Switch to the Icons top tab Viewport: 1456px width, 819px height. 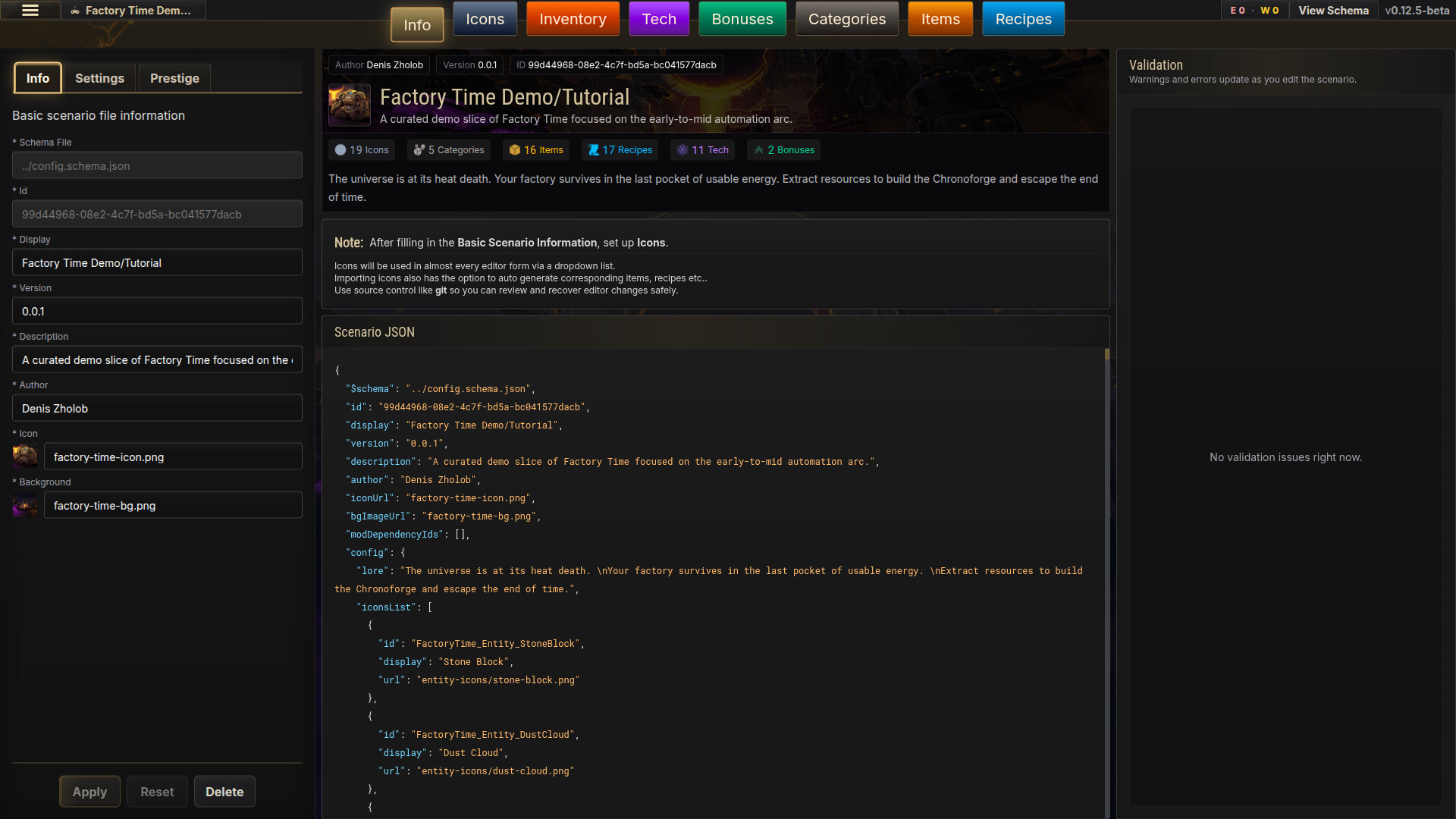(x=485, y=19)
